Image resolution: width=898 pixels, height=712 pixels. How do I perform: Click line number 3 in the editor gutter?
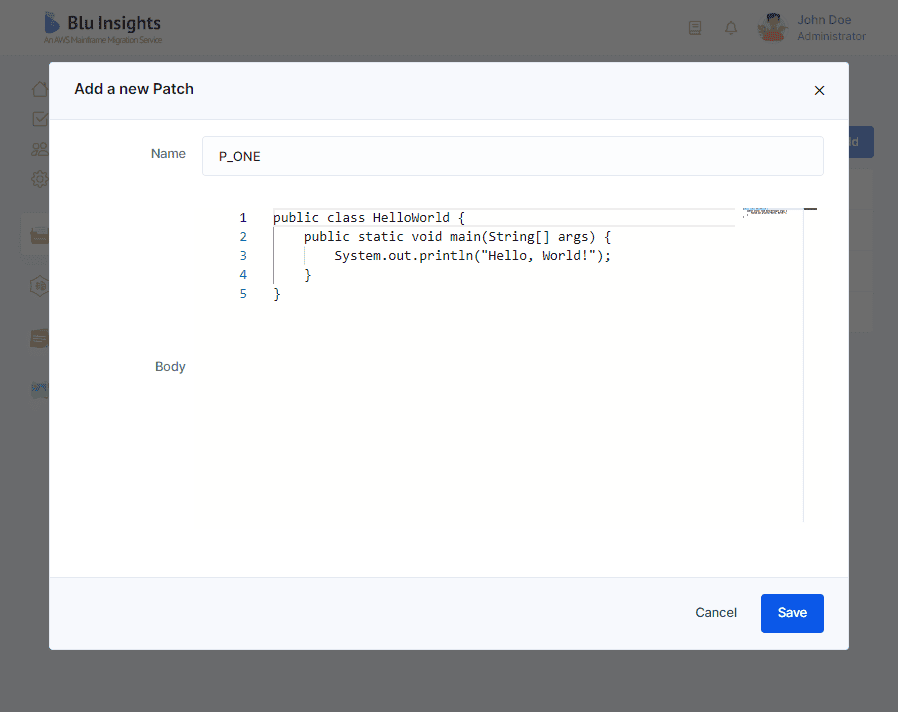click(242, 256)
